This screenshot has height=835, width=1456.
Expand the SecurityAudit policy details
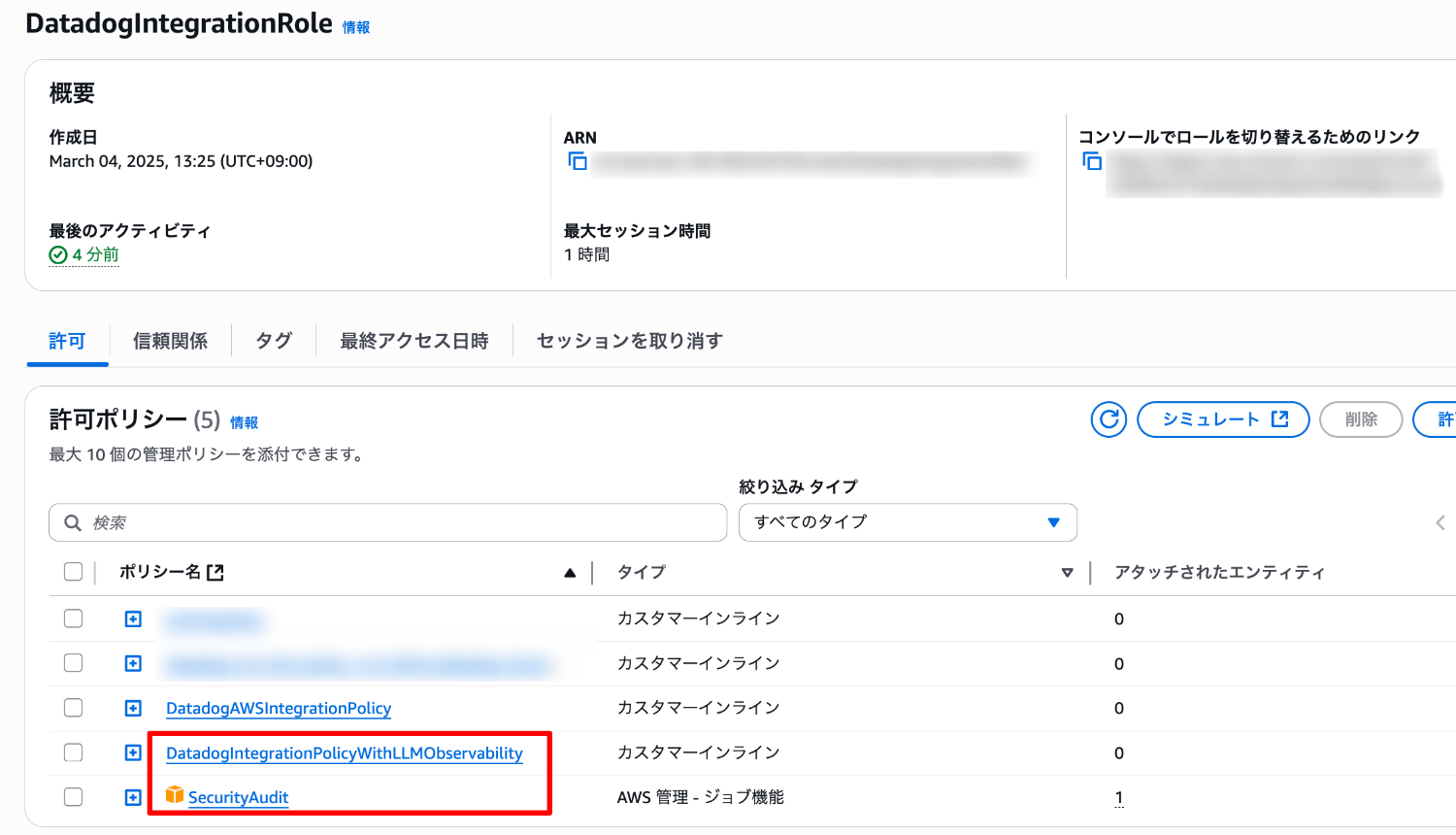point(133,797)
